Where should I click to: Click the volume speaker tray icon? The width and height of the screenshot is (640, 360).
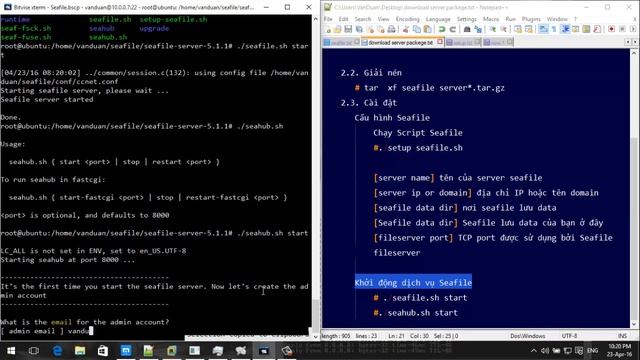pos(544,351)
